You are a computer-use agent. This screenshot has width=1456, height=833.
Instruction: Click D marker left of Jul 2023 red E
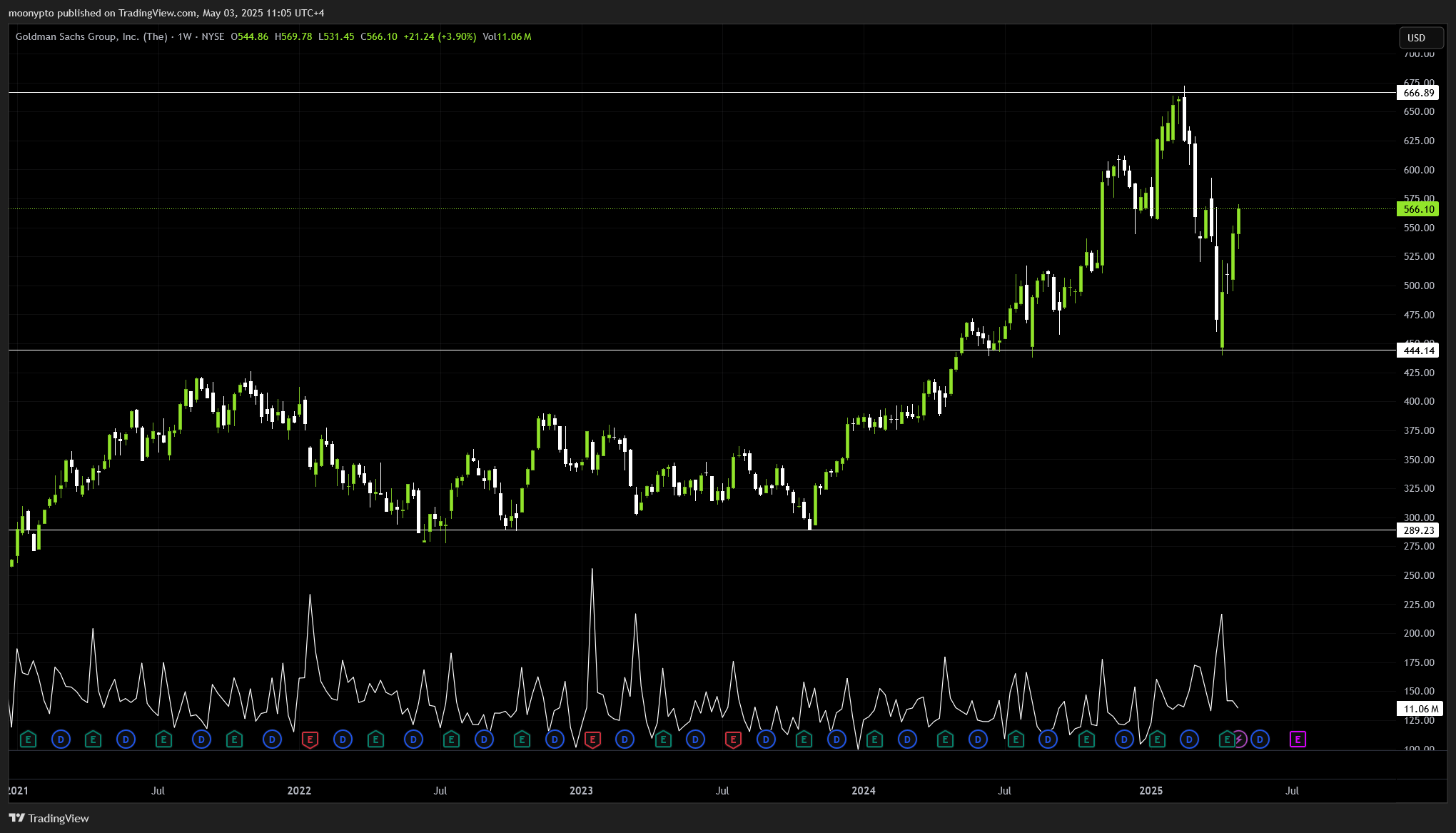pos(695,739)
